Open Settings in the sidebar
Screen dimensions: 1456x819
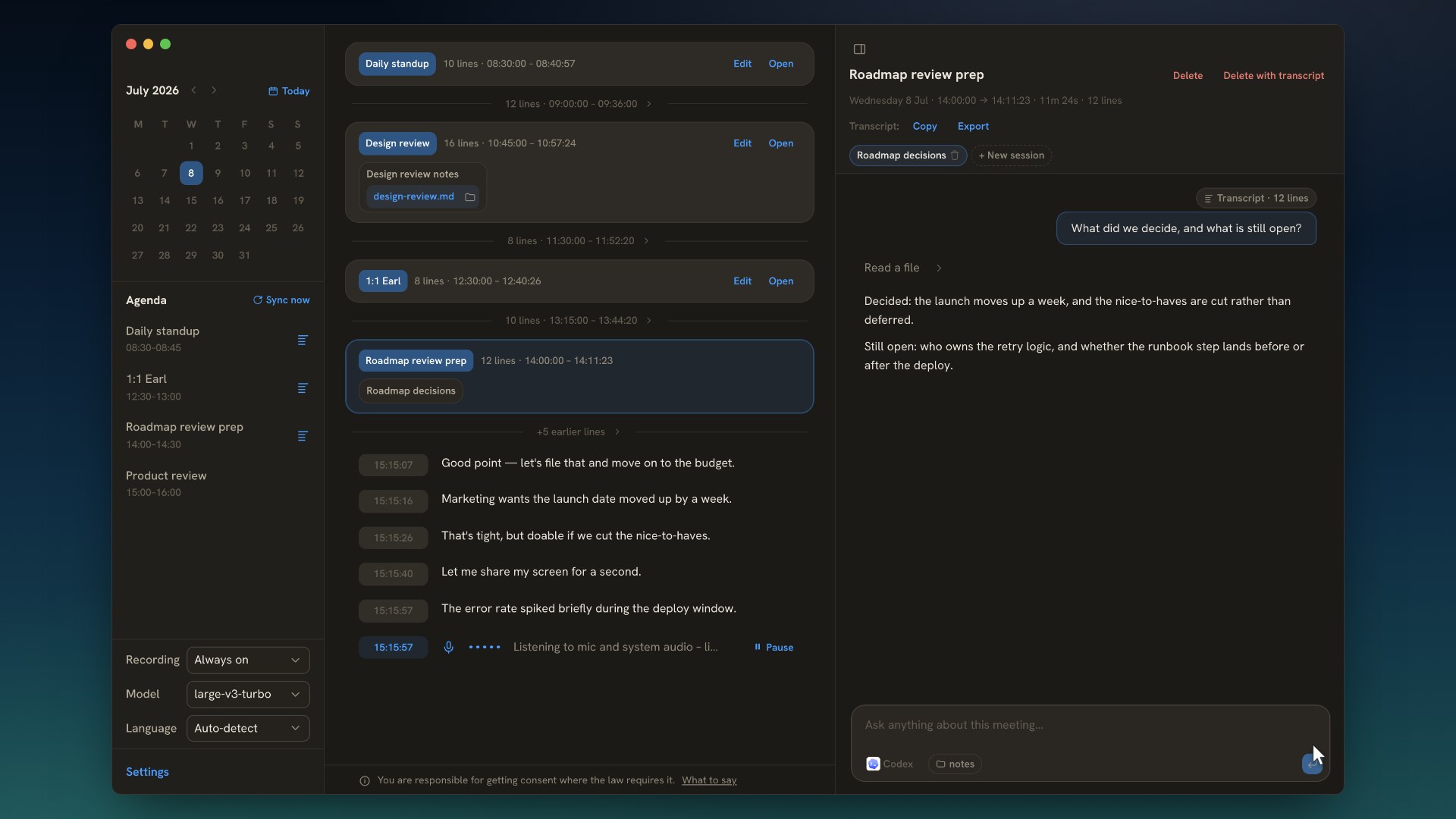147,772
